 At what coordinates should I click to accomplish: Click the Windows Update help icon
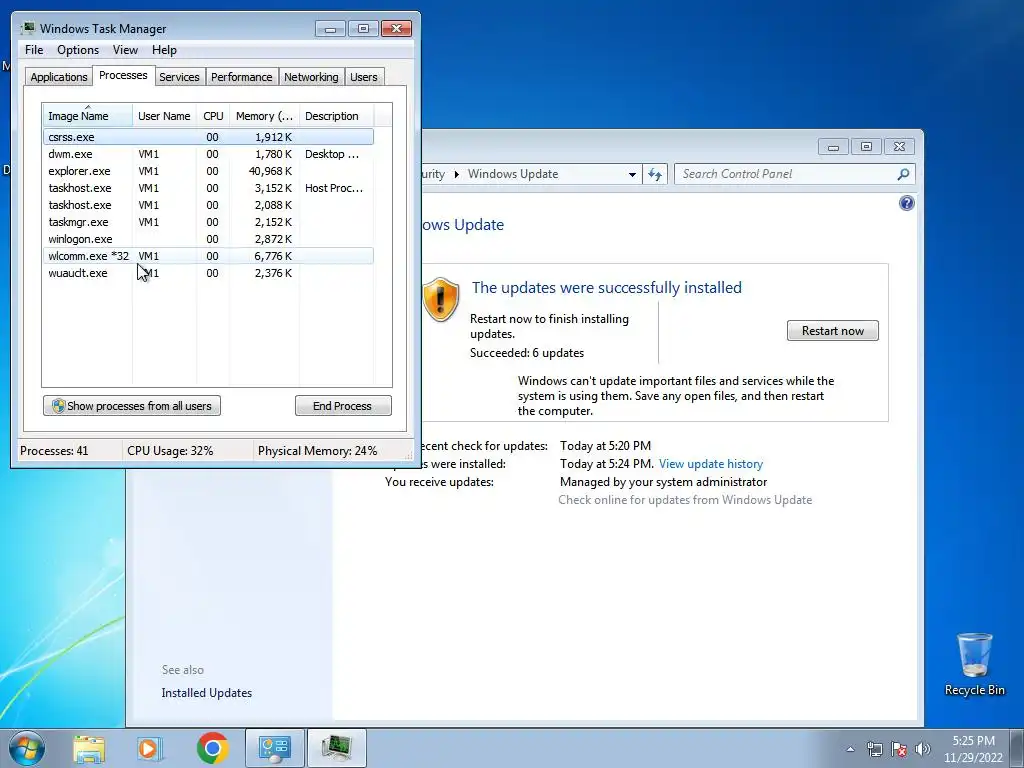tap(906, 203)
